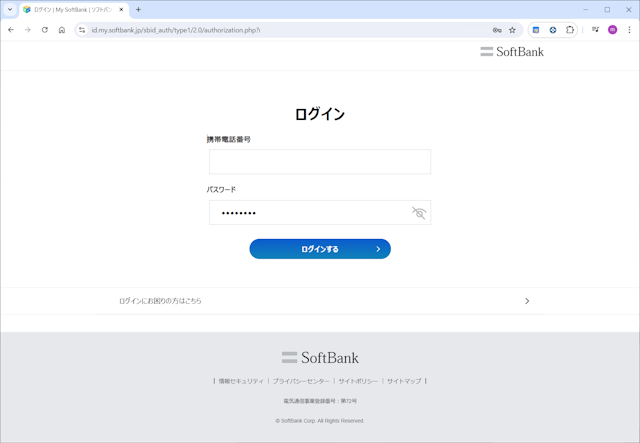Focus the 携帯電話番号 input field
Viewport: 640px width, 443px height.
coord(320,162)
